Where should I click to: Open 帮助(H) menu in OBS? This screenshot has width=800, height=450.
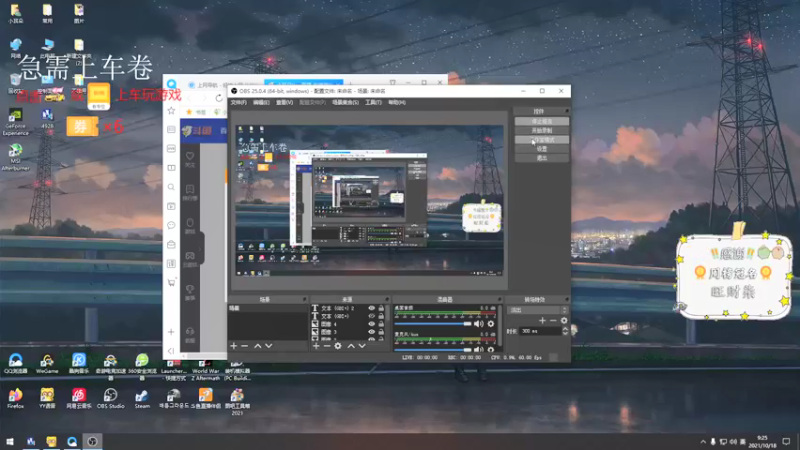(x=397, y=103)
